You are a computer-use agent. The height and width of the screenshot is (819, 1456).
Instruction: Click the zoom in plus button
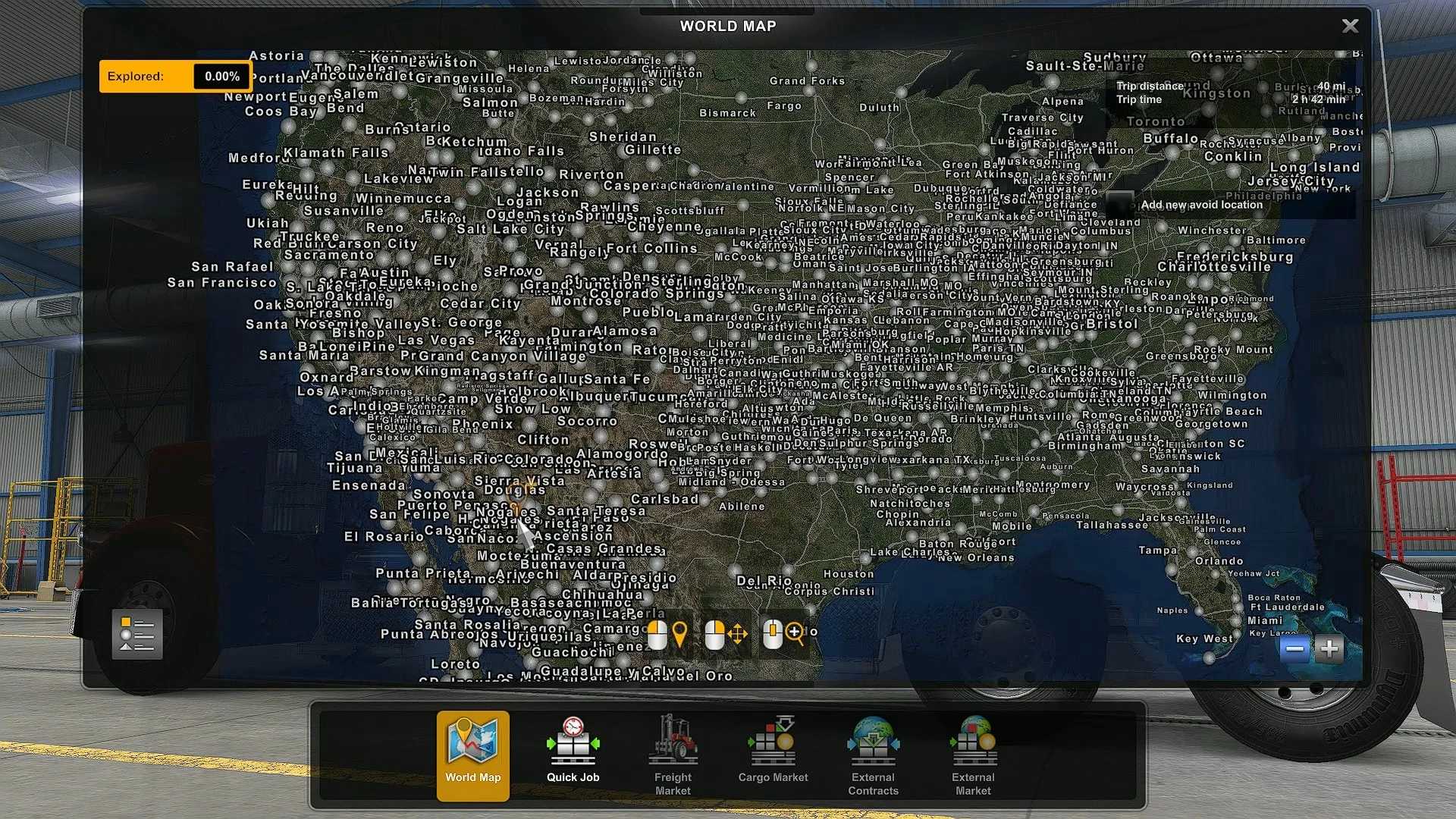coord(1329,649)
